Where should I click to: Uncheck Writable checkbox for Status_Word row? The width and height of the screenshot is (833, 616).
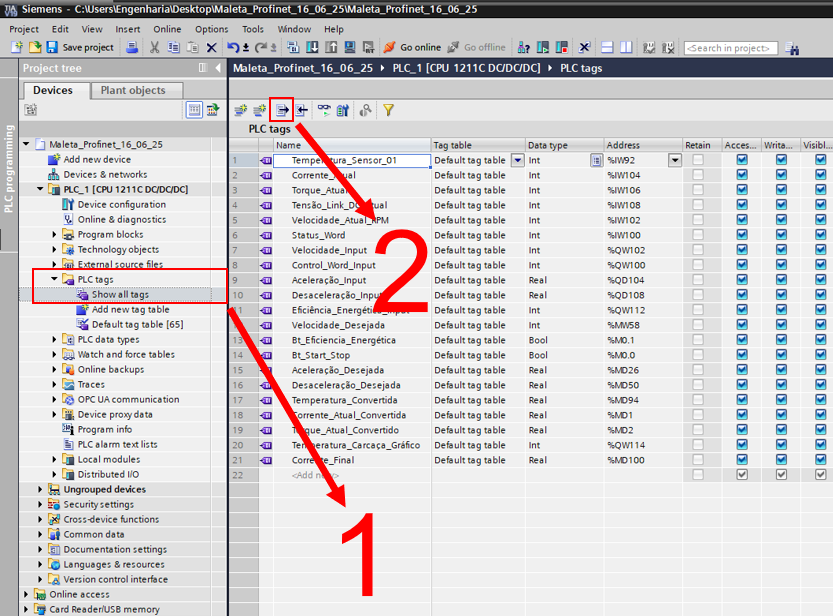tap(781, 235)
